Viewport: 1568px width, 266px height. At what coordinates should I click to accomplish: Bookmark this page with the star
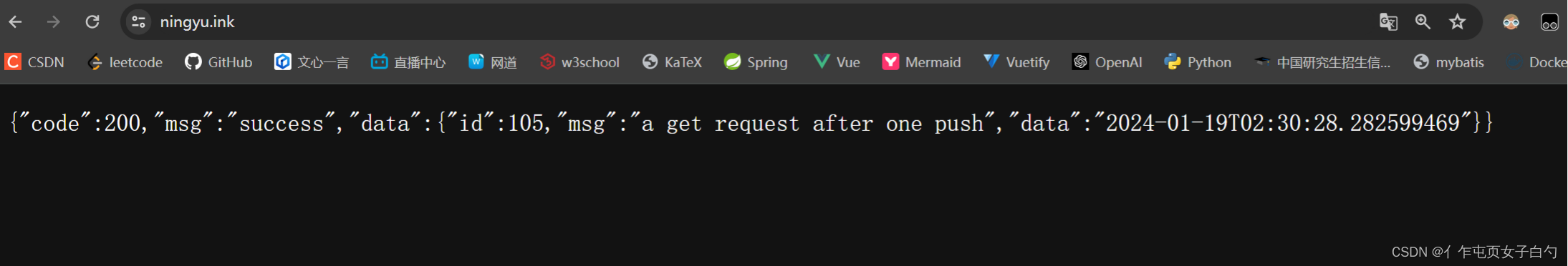[x=1458, y=22]
